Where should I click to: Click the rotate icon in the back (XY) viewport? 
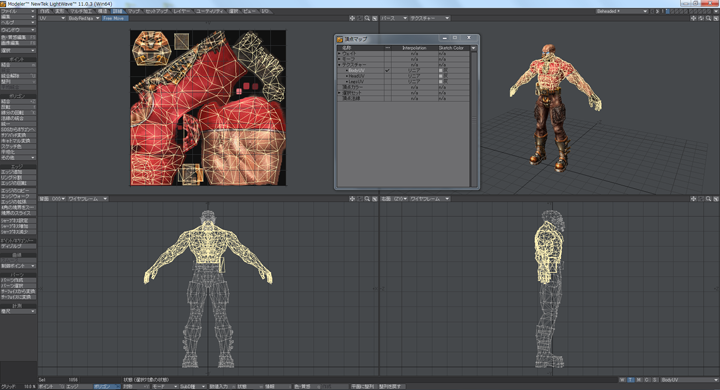pos(360,199)
